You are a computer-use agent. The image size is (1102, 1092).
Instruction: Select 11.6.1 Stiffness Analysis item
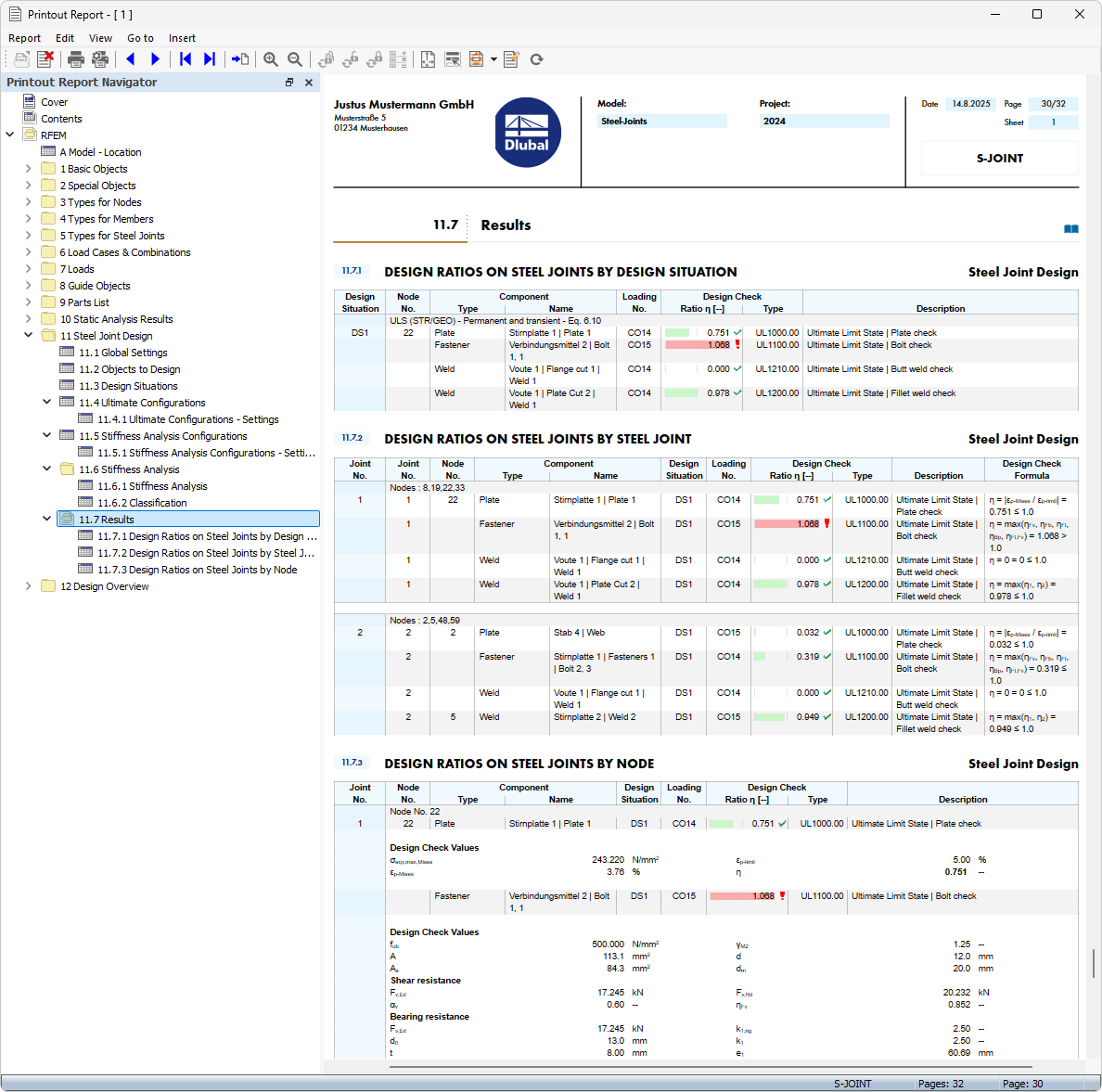(x=152, y=486)
